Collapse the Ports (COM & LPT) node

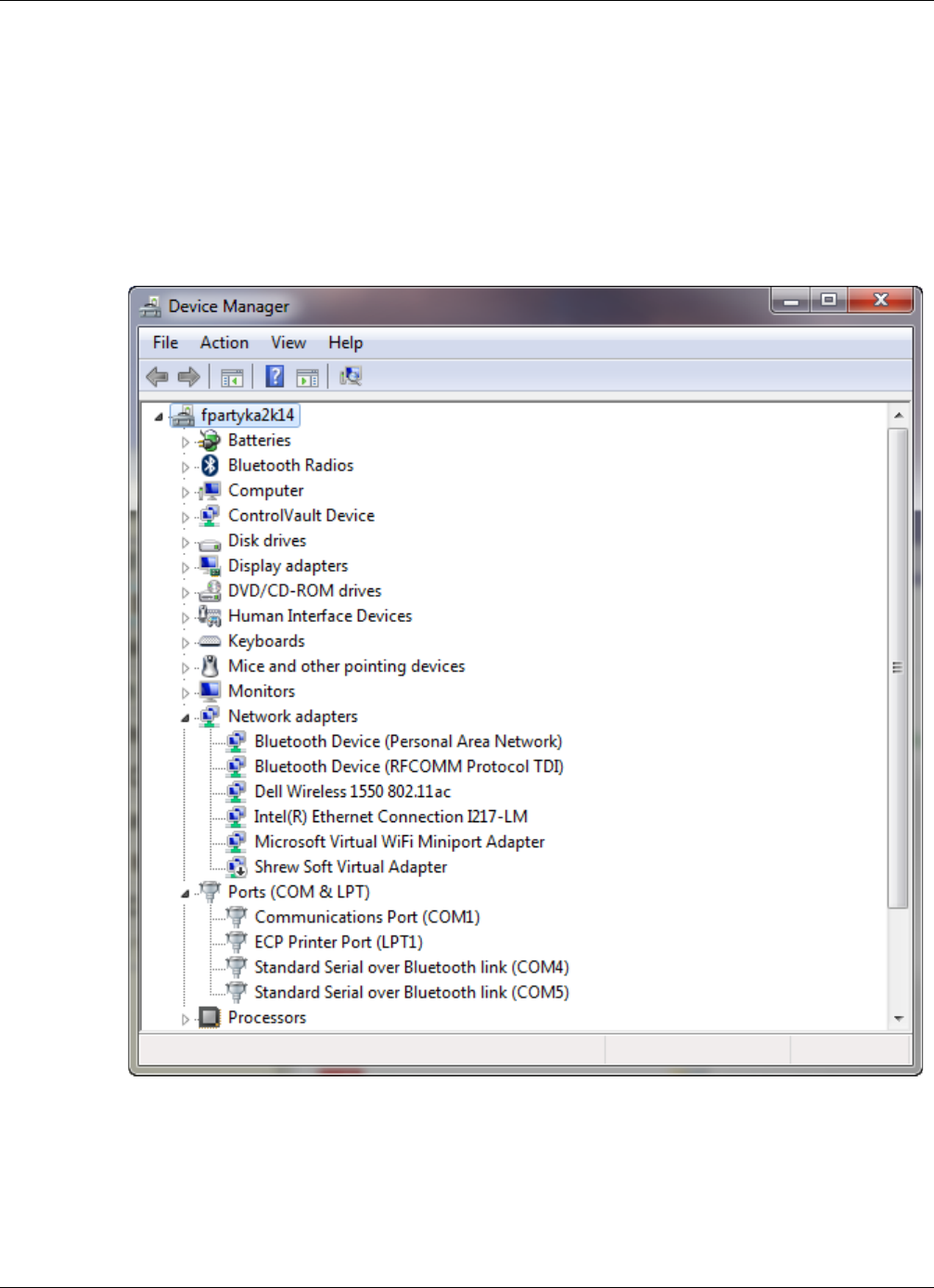tap(186, 894)
